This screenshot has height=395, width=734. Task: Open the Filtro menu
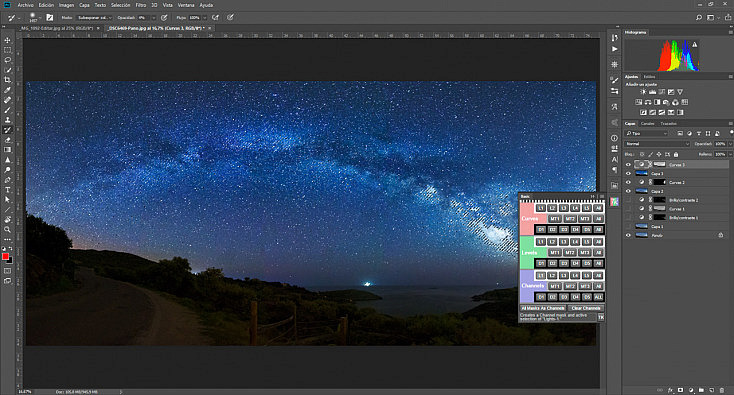tap(140, 5)
